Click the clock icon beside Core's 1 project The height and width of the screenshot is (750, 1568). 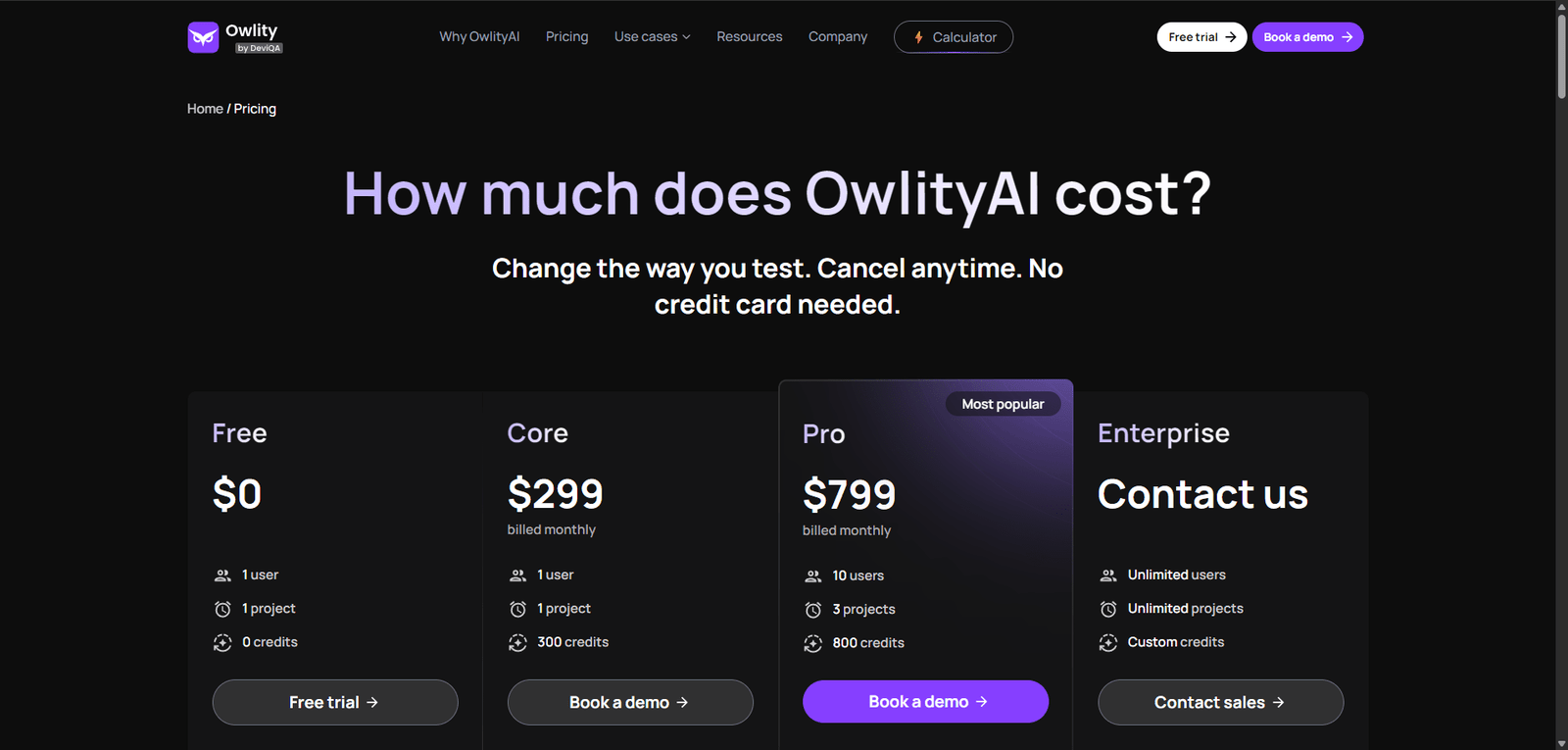point(517,610)
